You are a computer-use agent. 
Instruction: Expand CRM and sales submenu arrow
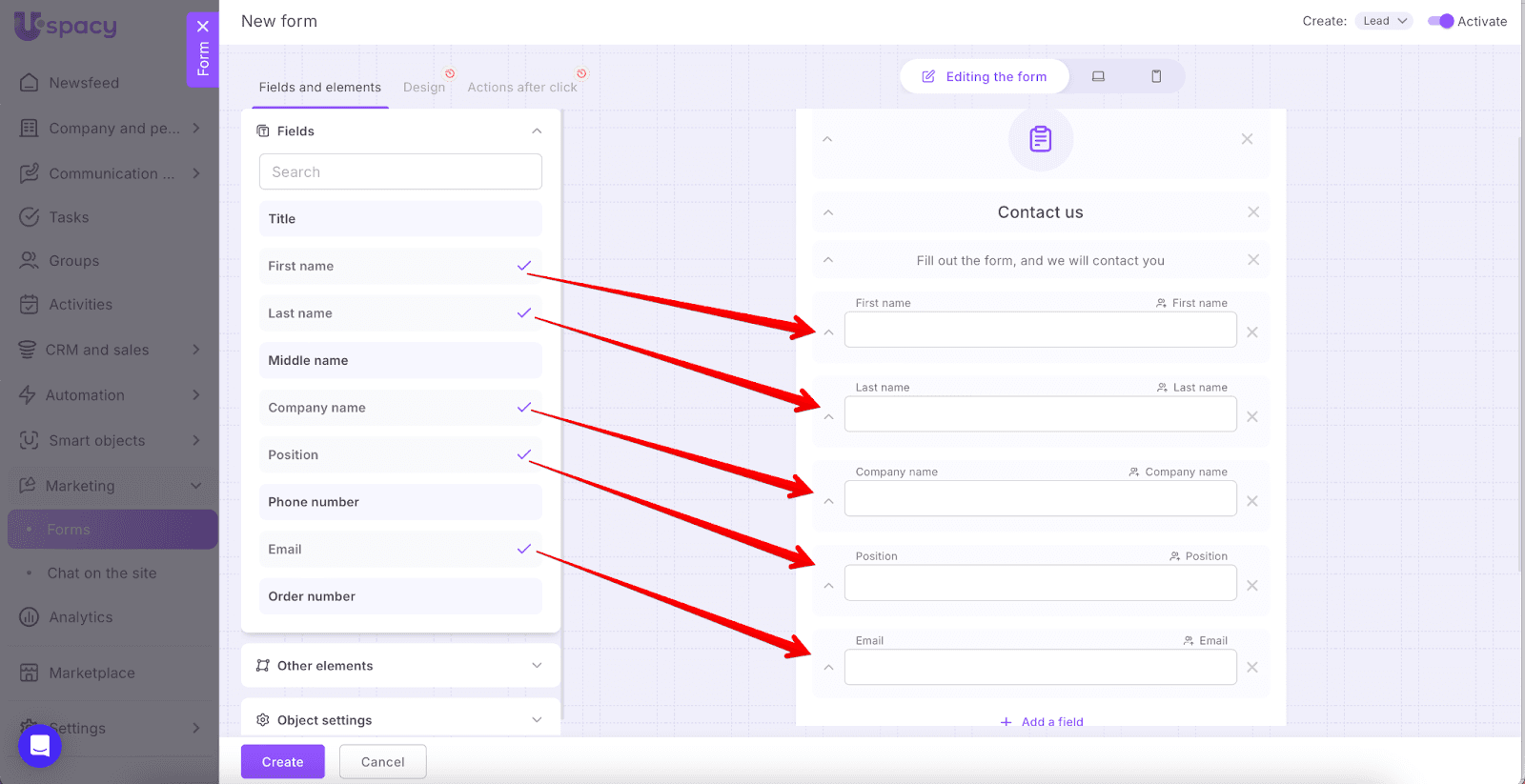coord(196,350)
